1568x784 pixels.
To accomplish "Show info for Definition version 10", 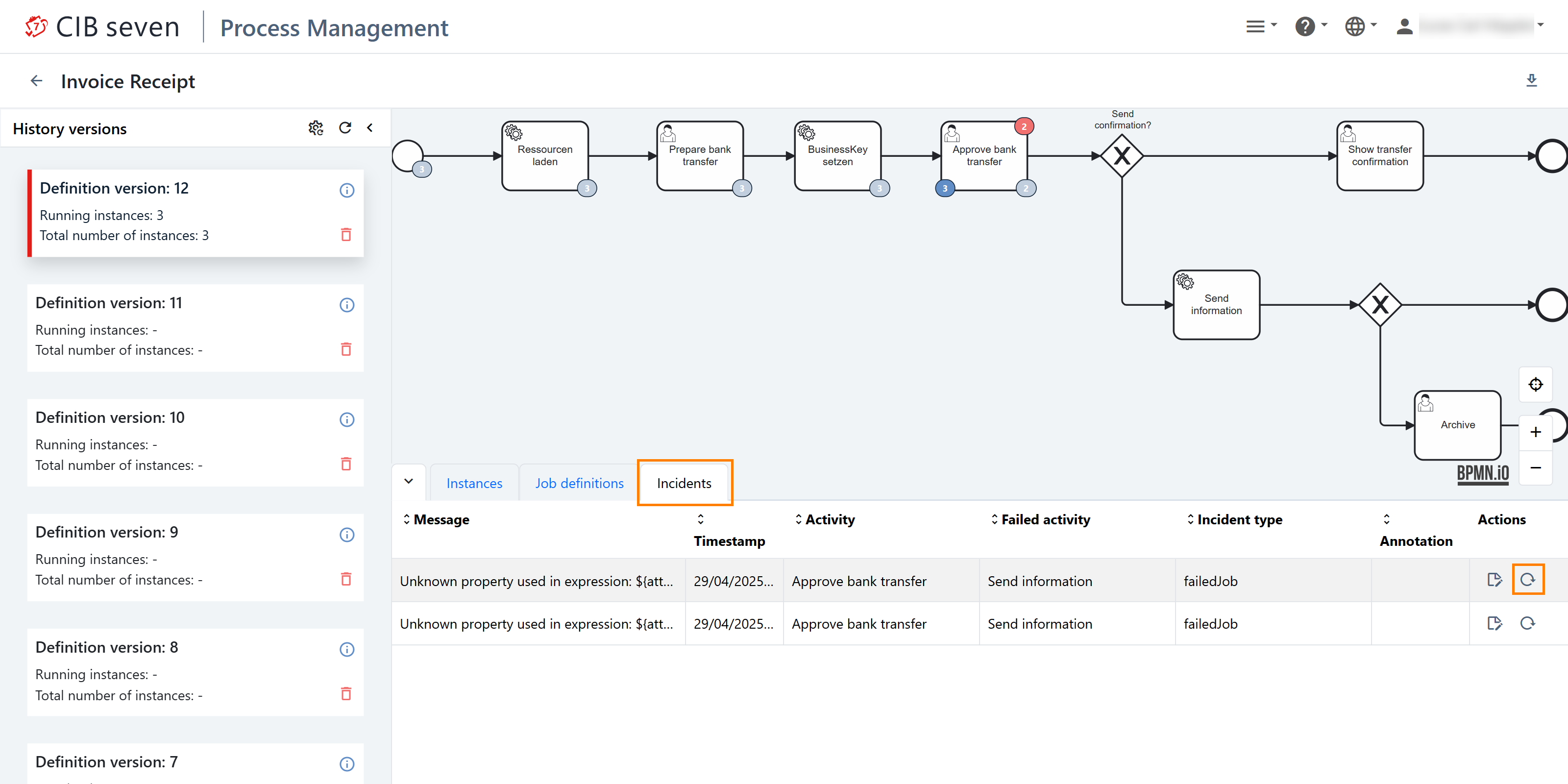I will (347, 420).
